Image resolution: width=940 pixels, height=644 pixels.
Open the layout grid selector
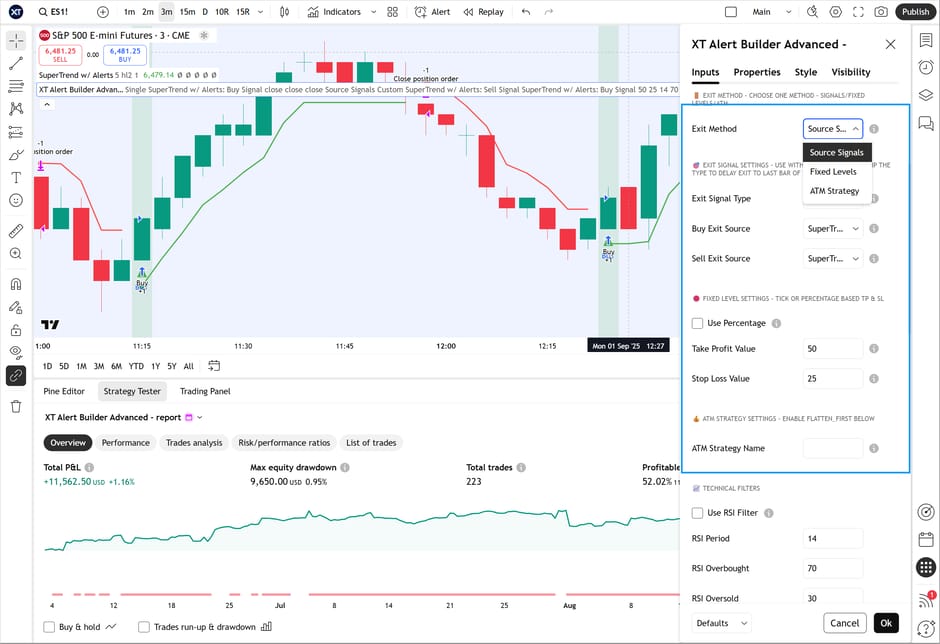(393, 12)
